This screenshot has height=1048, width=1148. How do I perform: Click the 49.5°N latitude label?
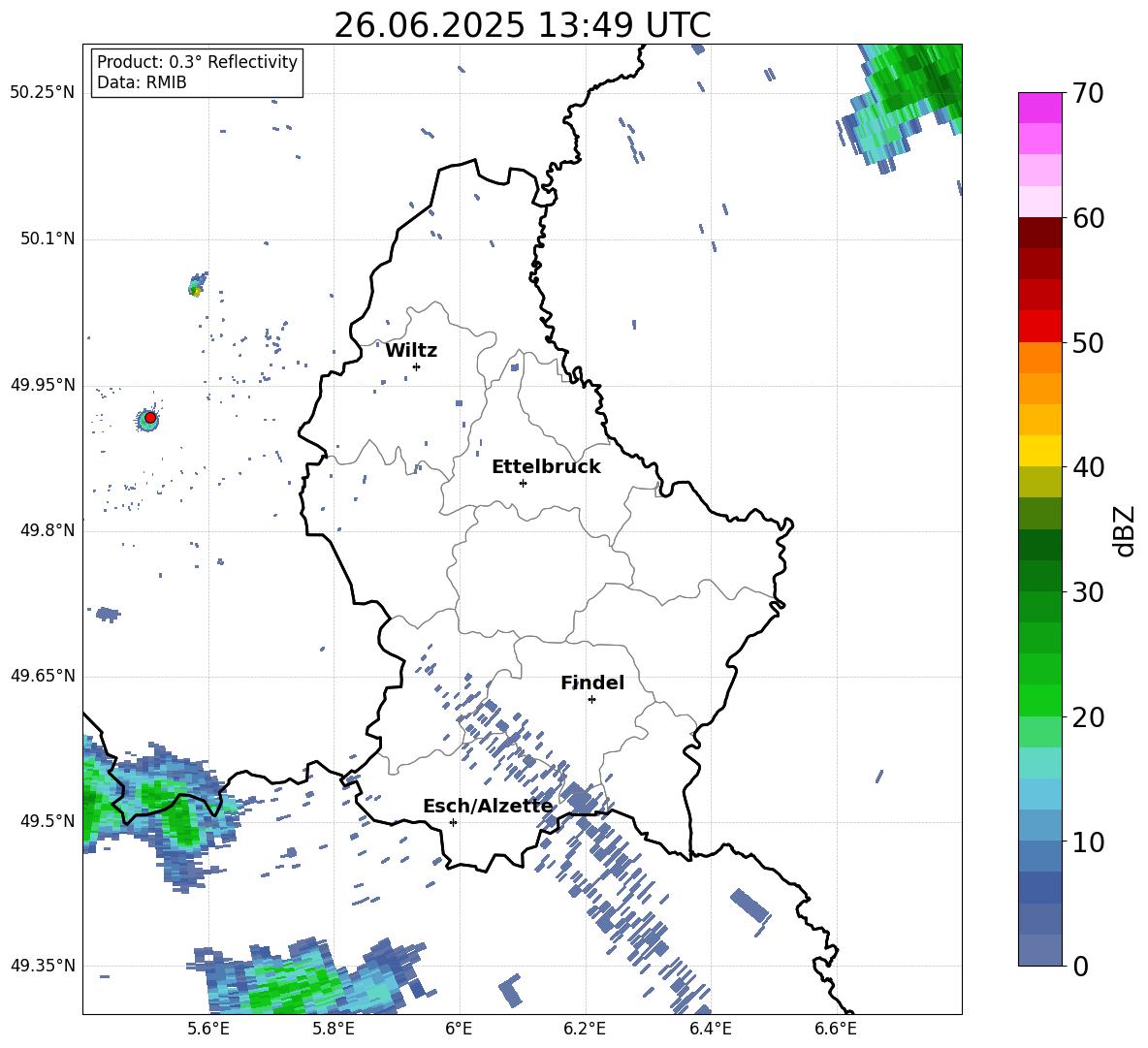tap(47, 821)
